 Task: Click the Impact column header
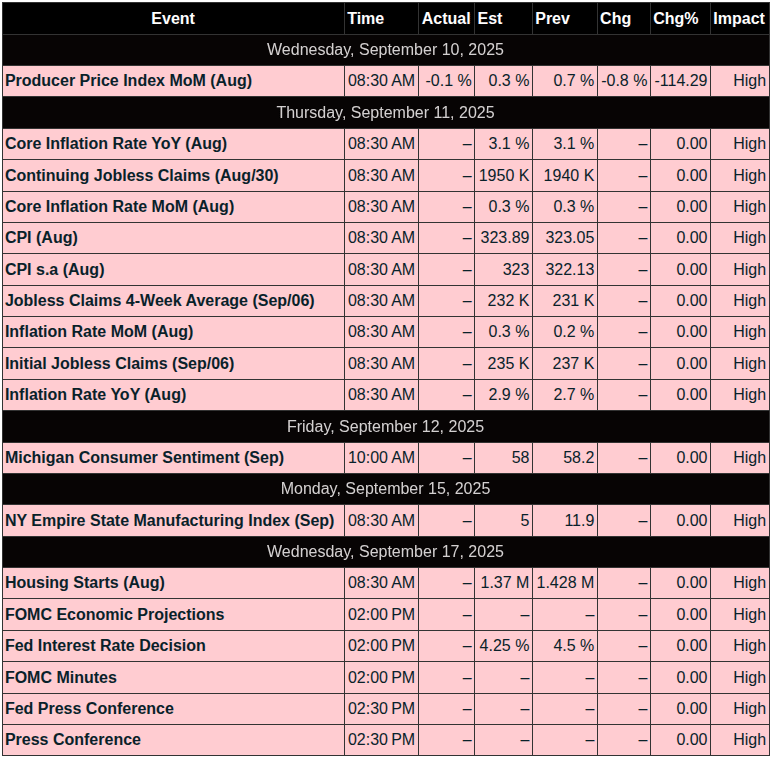click(739, 18)
